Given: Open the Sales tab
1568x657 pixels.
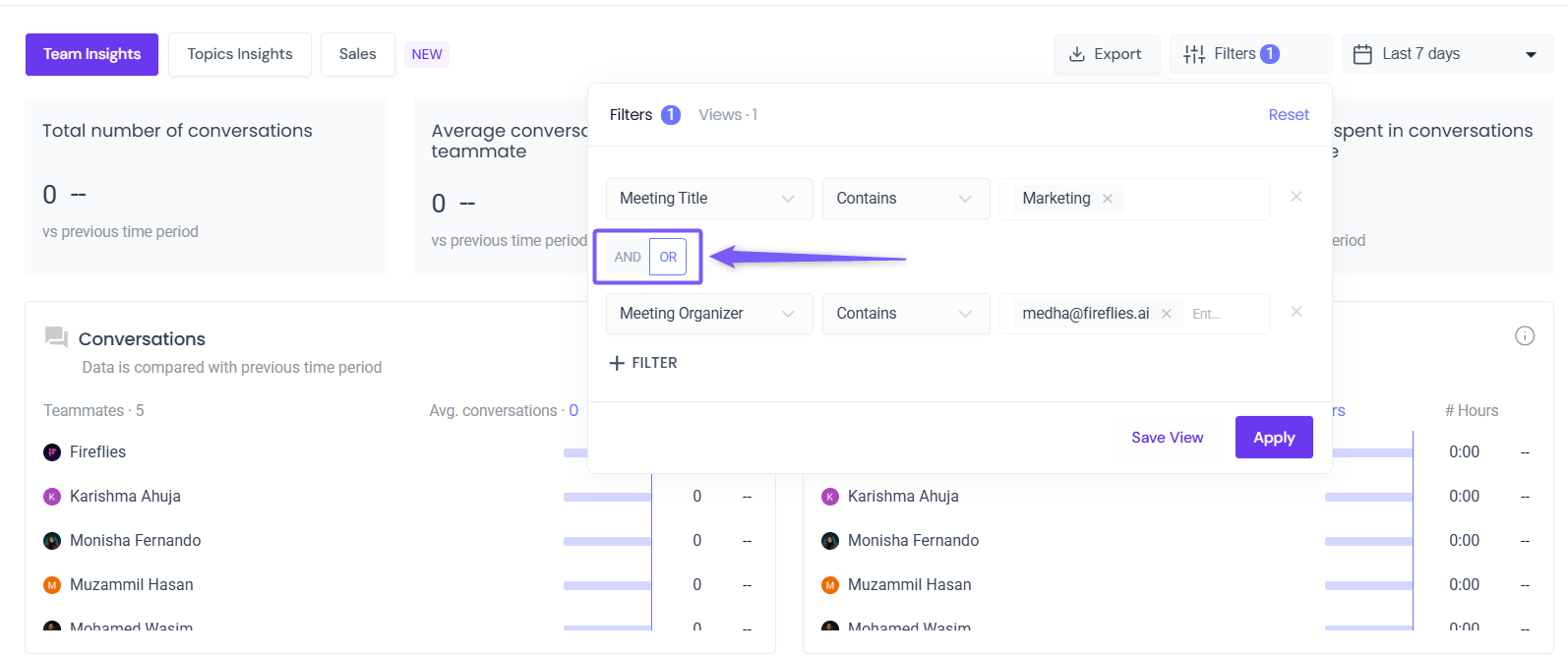Looking at the screenshot, I should point(357,54).
